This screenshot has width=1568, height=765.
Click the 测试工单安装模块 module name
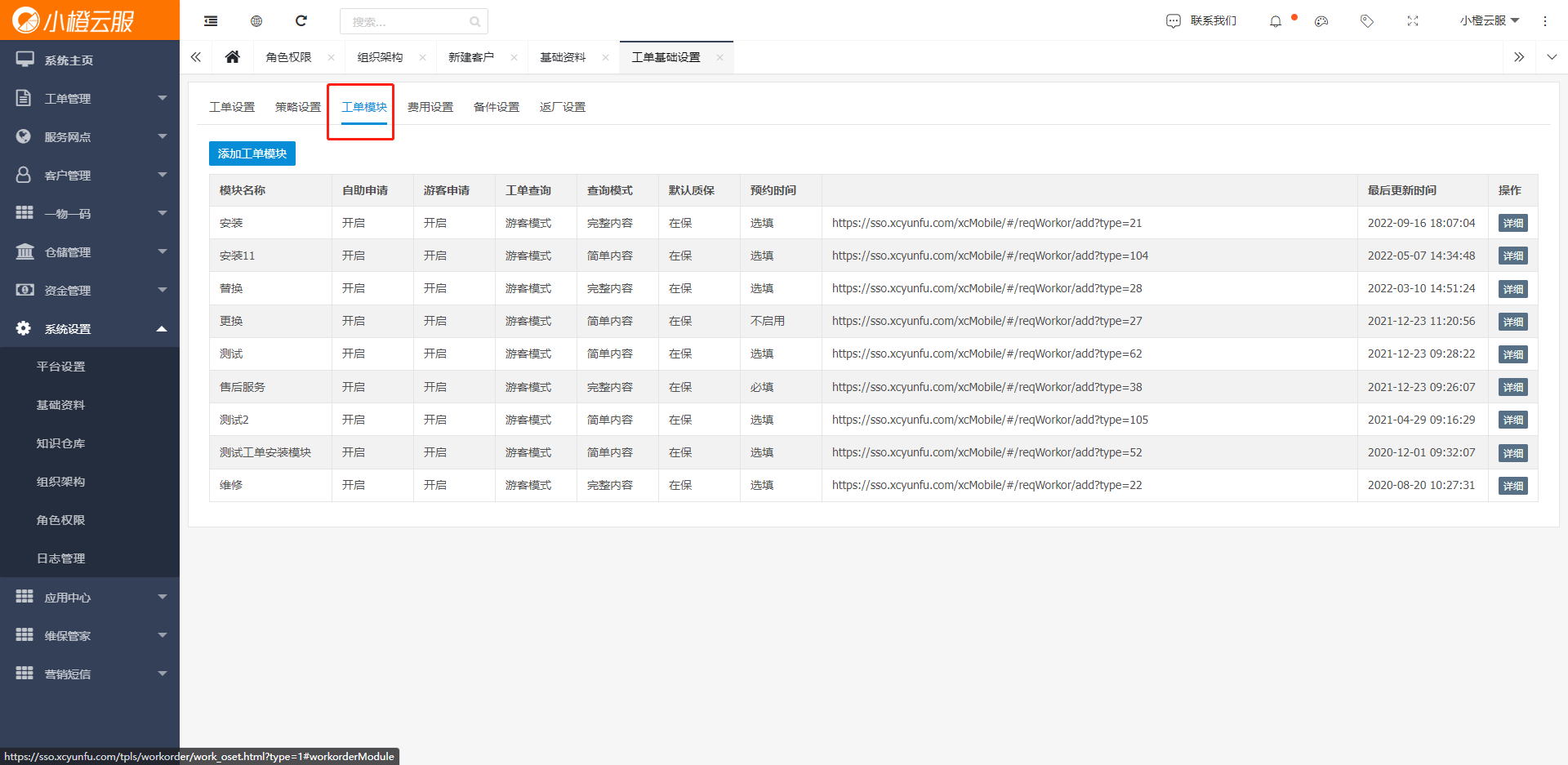point(265,452)
